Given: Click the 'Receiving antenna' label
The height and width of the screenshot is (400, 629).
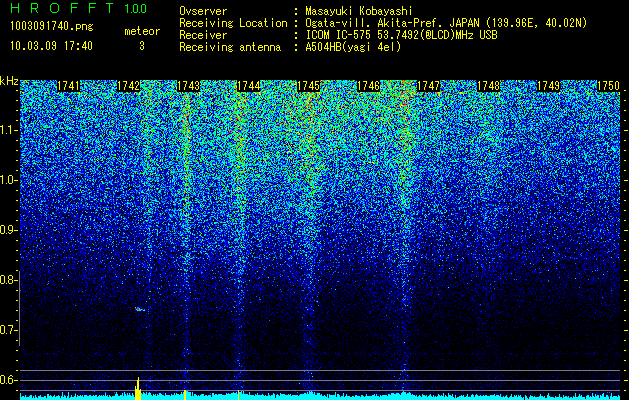Looking at the screenshot, I should click(x=230, y=47).
